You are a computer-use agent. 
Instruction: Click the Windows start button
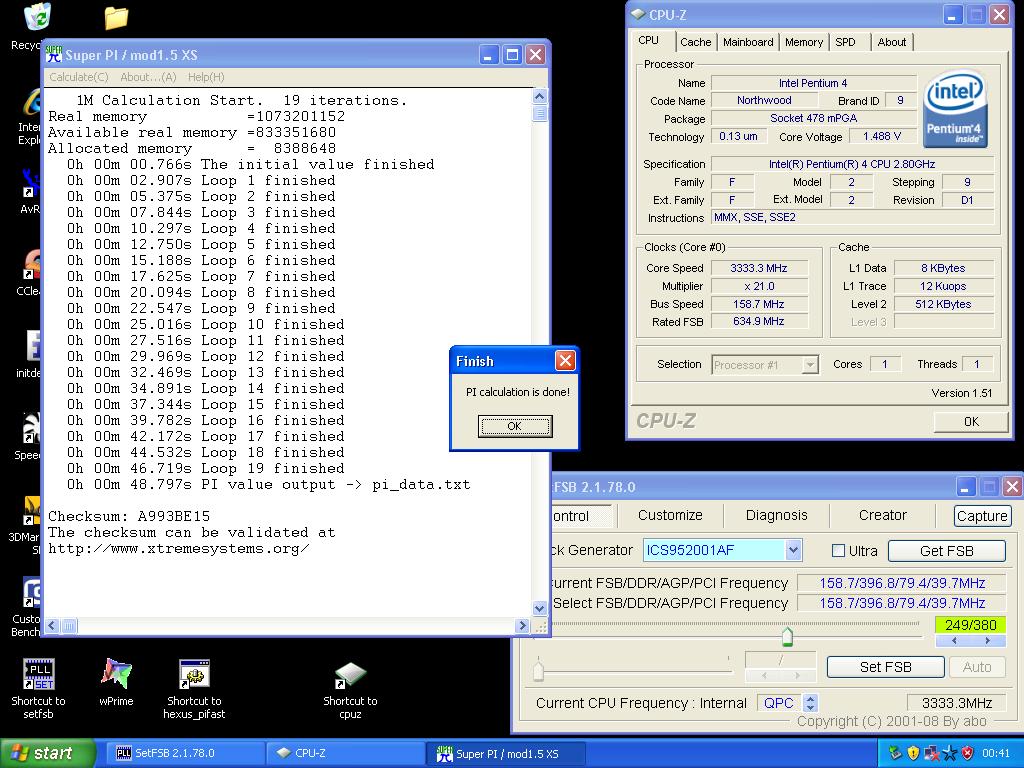[47, 753]
